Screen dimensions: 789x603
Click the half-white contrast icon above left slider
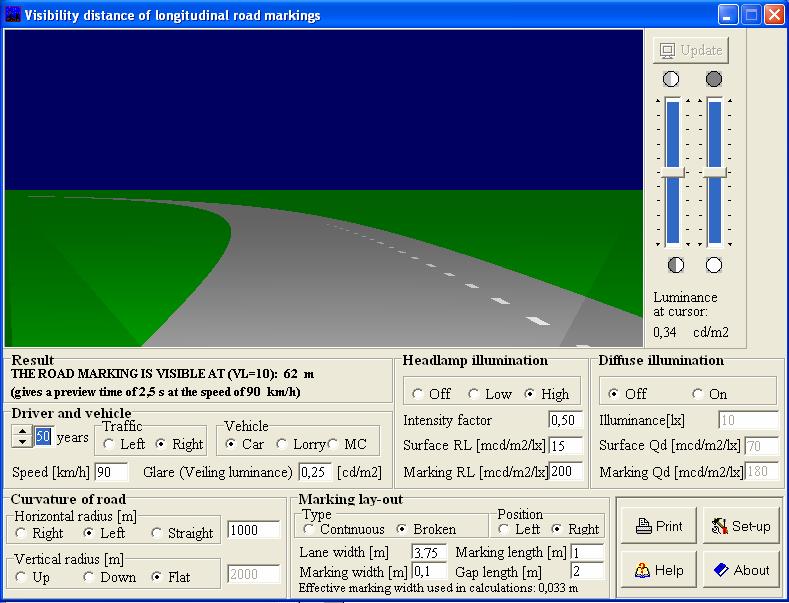[x=671, y=79]
